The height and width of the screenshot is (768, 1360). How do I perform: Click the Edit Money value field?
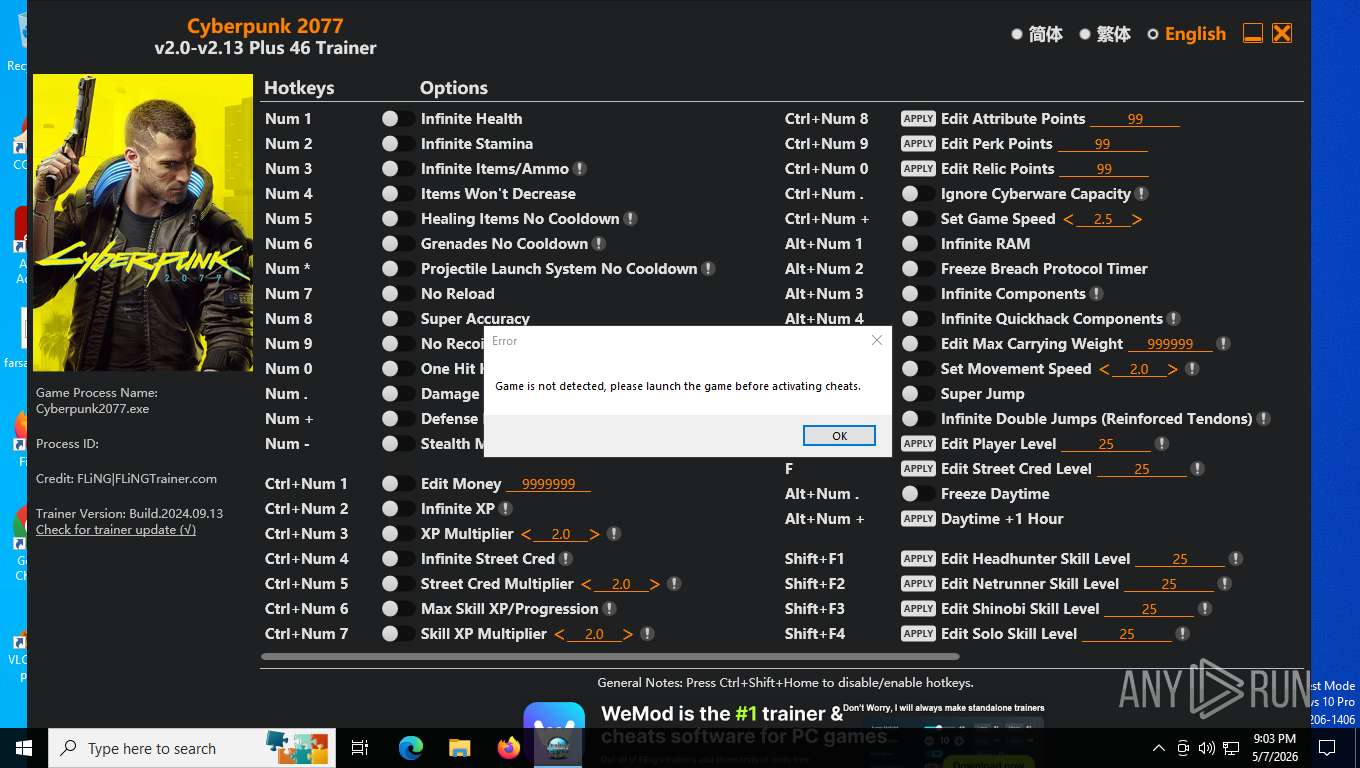548,484
